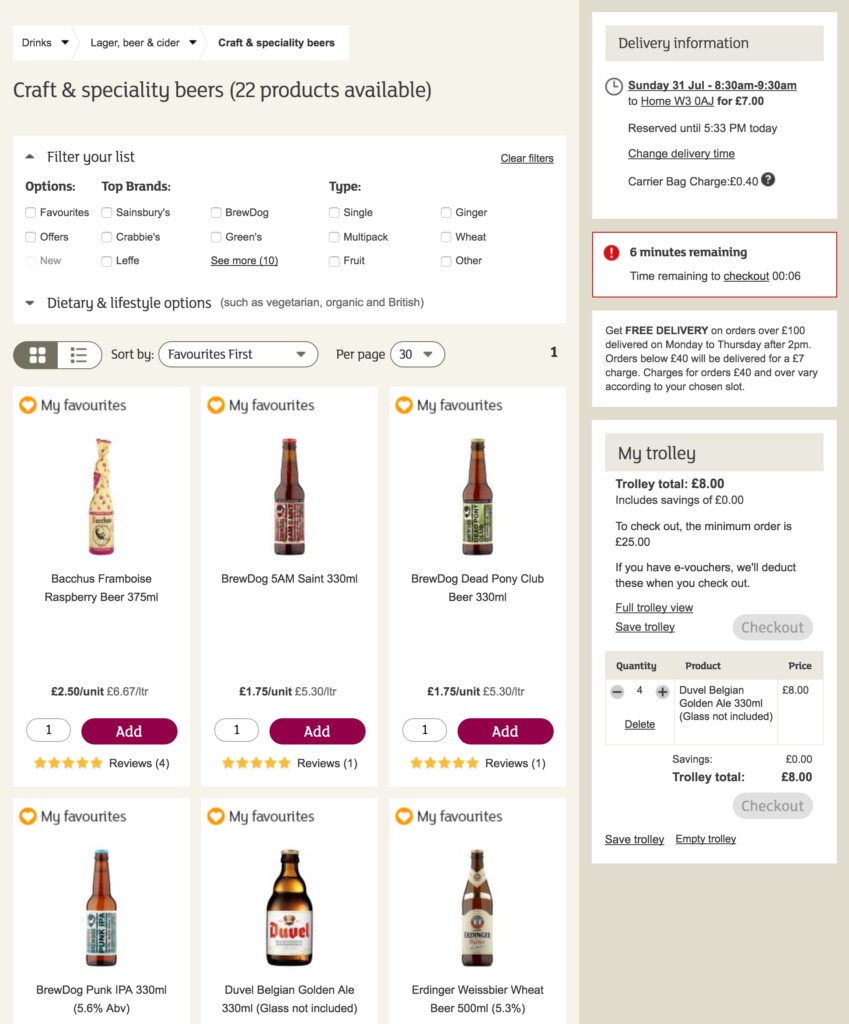Click favourite heart on Duvel Golden Ale card
This screenshot has width=849, height=1024.
pos(216,816)
